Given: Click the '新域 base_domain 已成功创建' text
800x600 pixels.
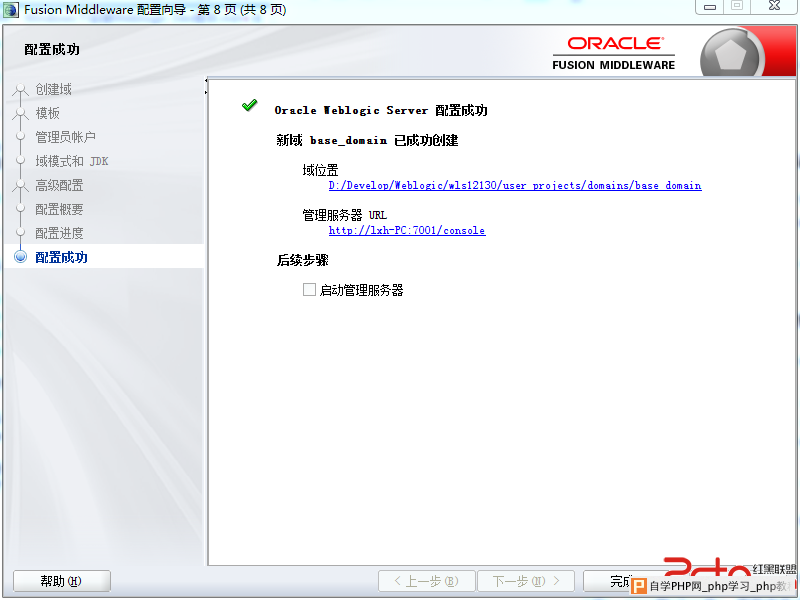Looking at the screenshot, I should pyautogui.click(x=367, y=140).
